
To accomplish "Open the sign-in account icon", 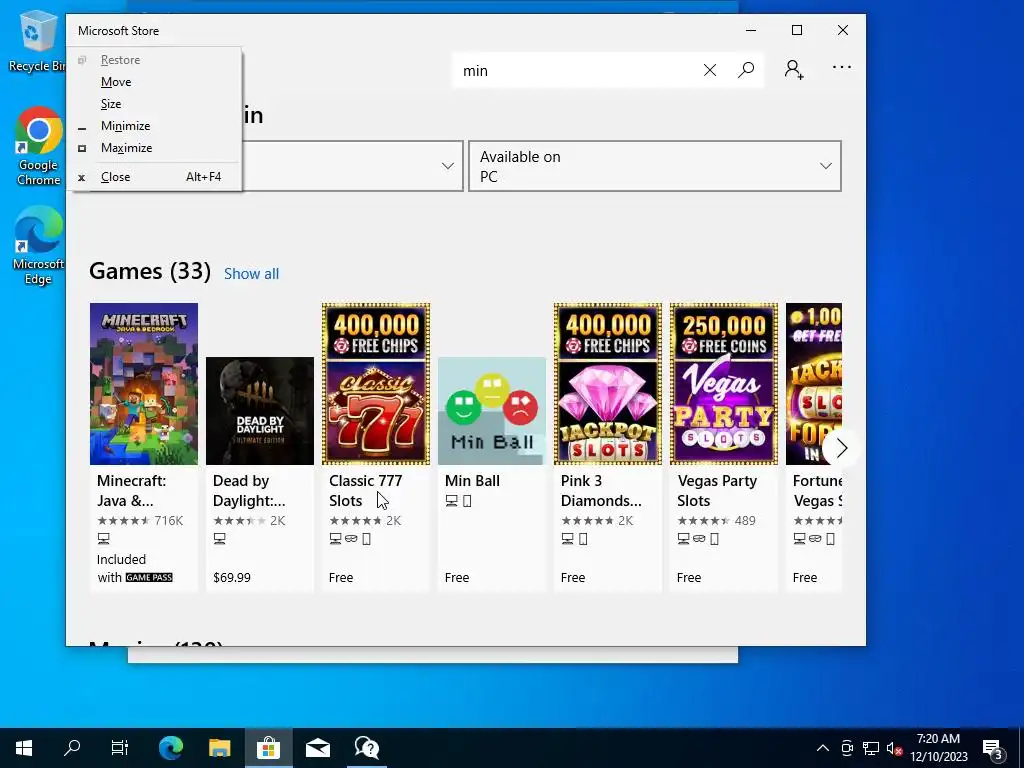I will click(793, 69).
